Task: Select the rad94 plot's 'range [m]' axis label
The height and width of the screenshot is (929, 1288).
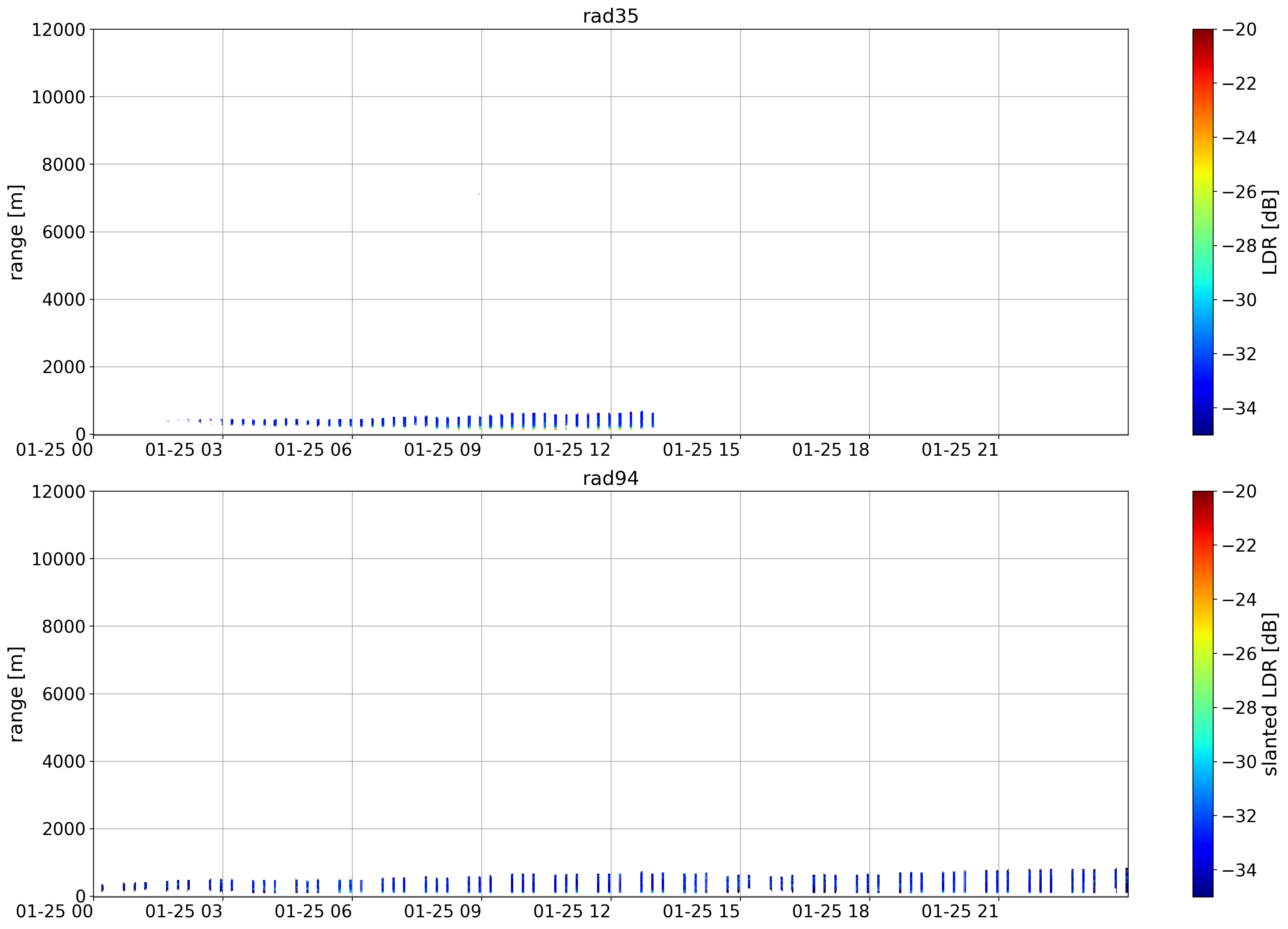Action: [16, 694]
